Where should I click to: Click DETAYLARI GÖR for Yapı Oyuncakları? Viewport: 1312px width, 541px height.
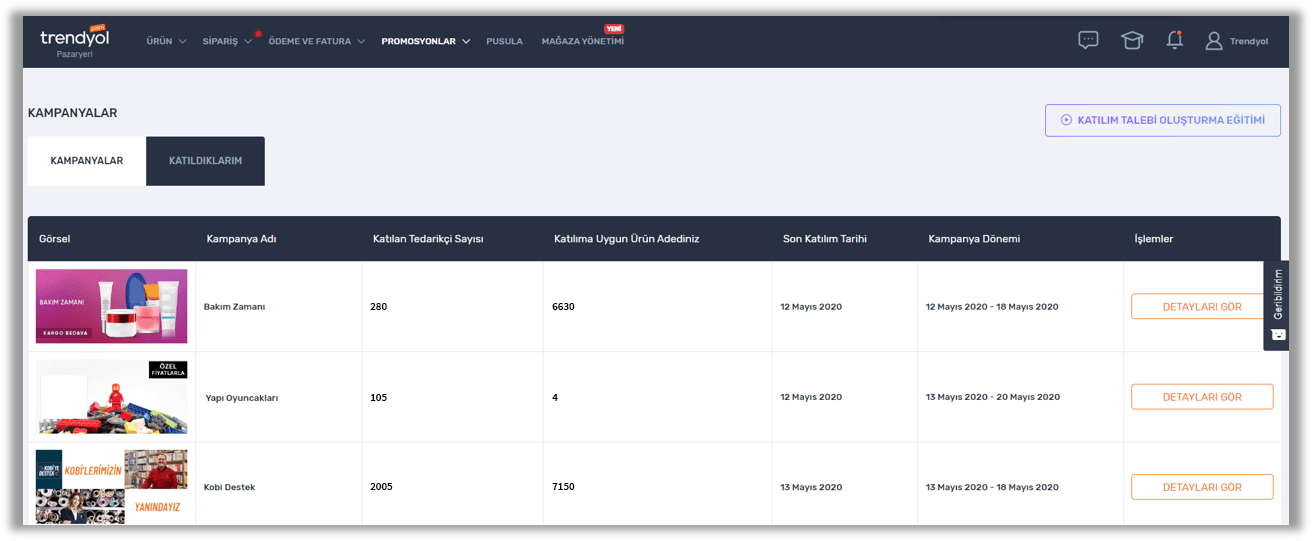coord(1202,397)
